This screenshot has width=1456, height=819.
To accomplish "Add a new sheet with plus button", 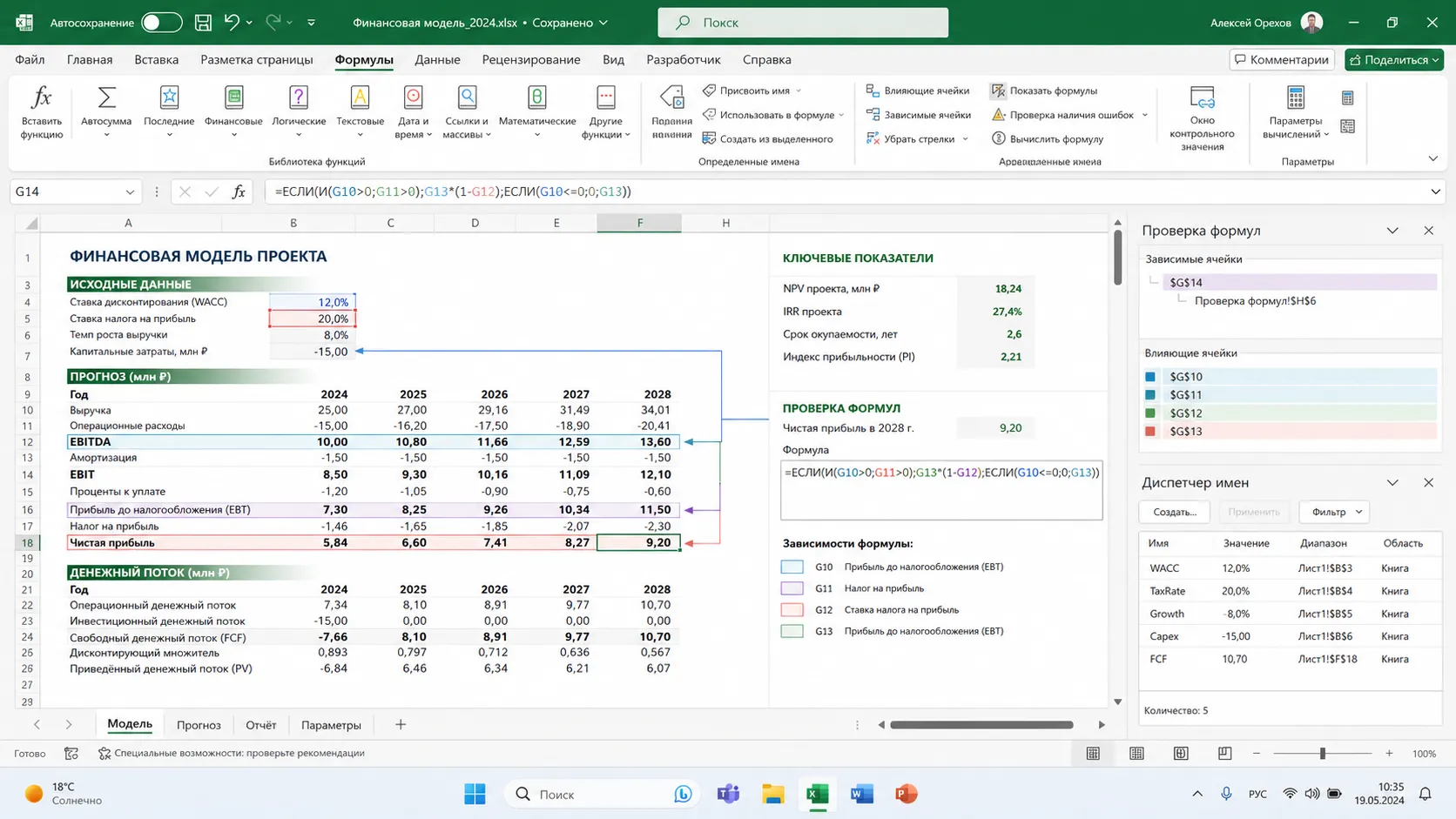I will coord(401,724).
